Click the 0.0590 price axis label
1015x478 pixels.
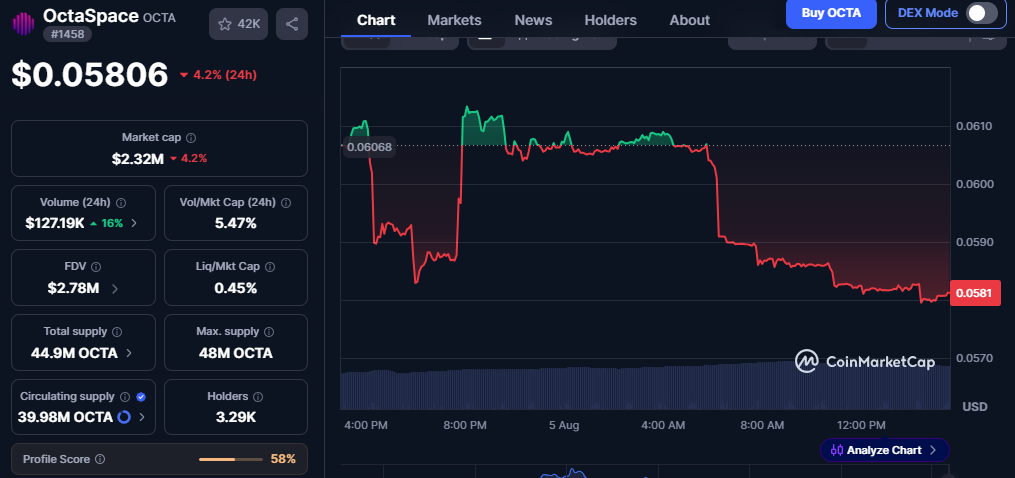pos(974,242)
